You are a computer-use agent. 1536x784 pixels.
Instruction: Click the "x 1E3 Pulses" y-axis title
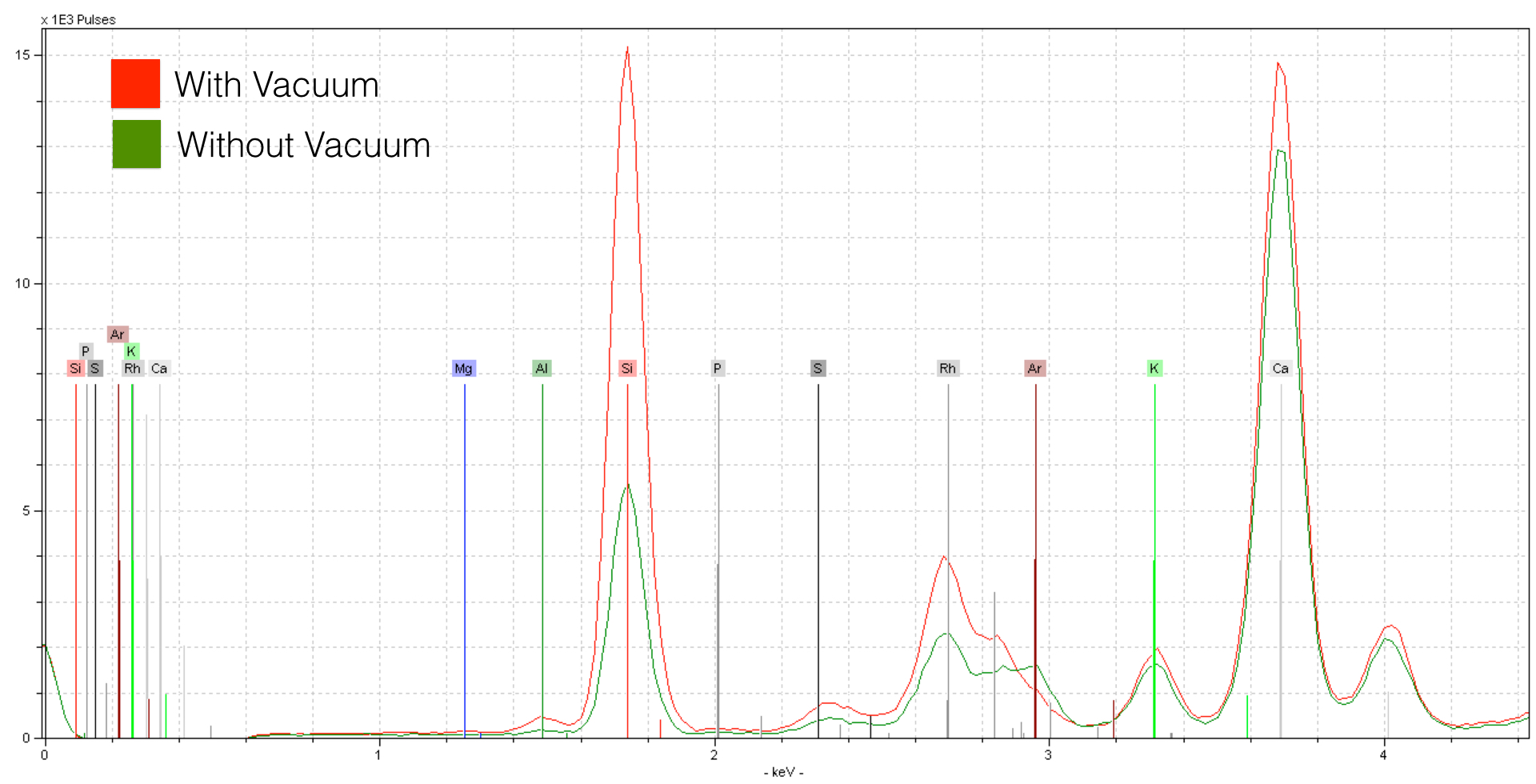[x=78, y=19]
